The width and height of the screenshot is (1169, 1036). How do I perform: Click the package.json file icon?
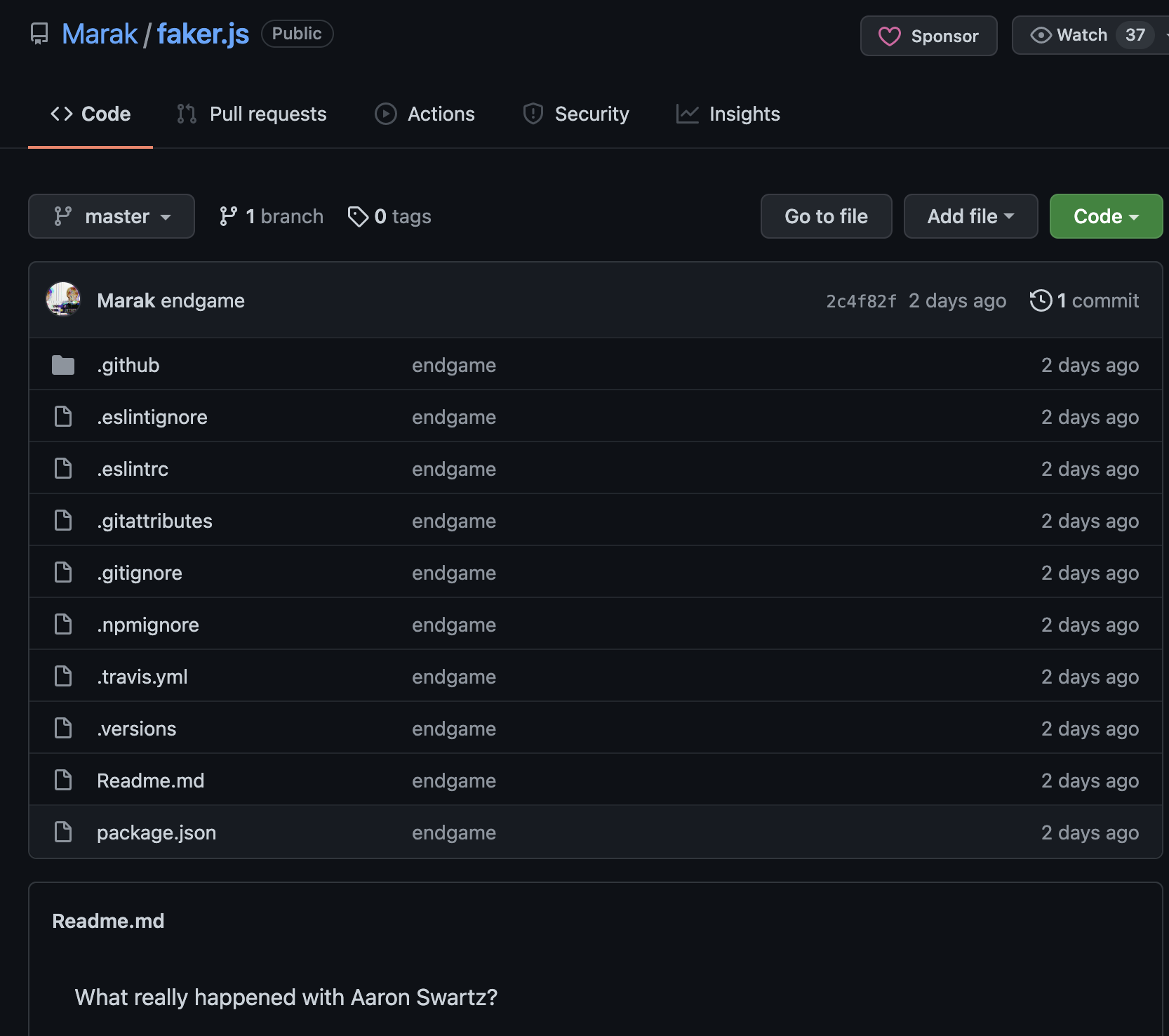(63, 832)
